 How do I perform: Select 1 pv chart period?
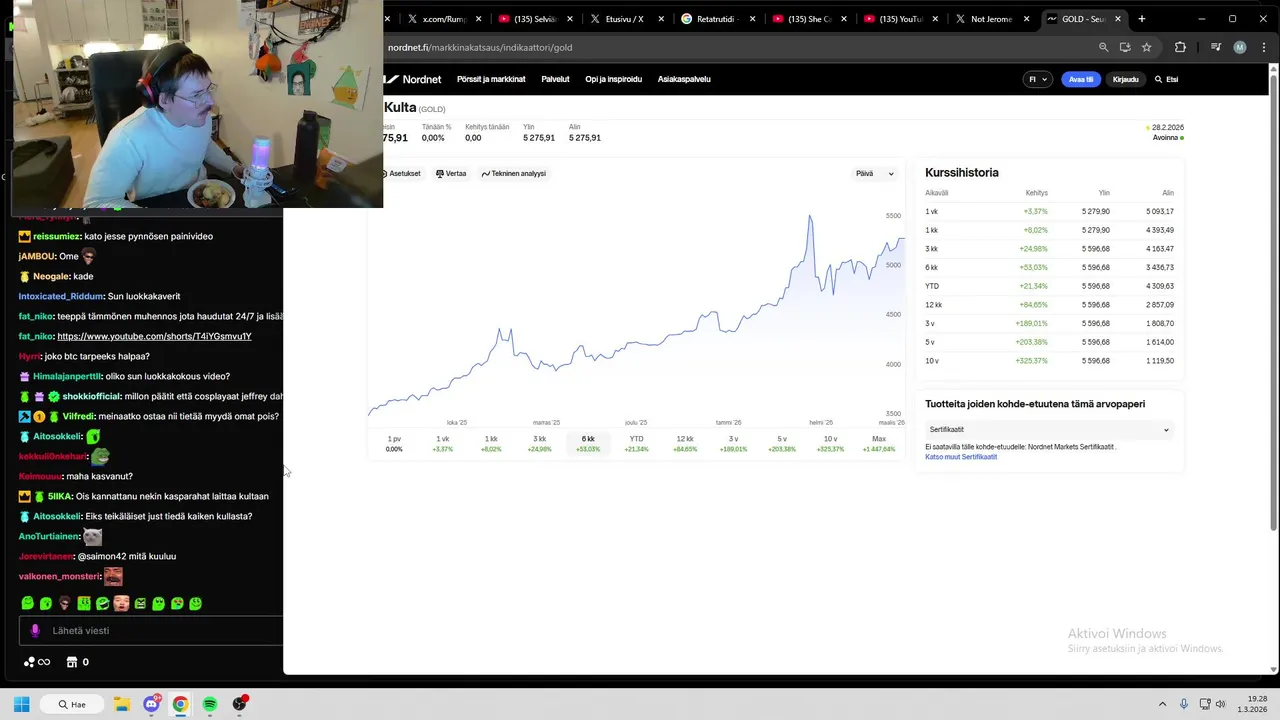point(394,443)
